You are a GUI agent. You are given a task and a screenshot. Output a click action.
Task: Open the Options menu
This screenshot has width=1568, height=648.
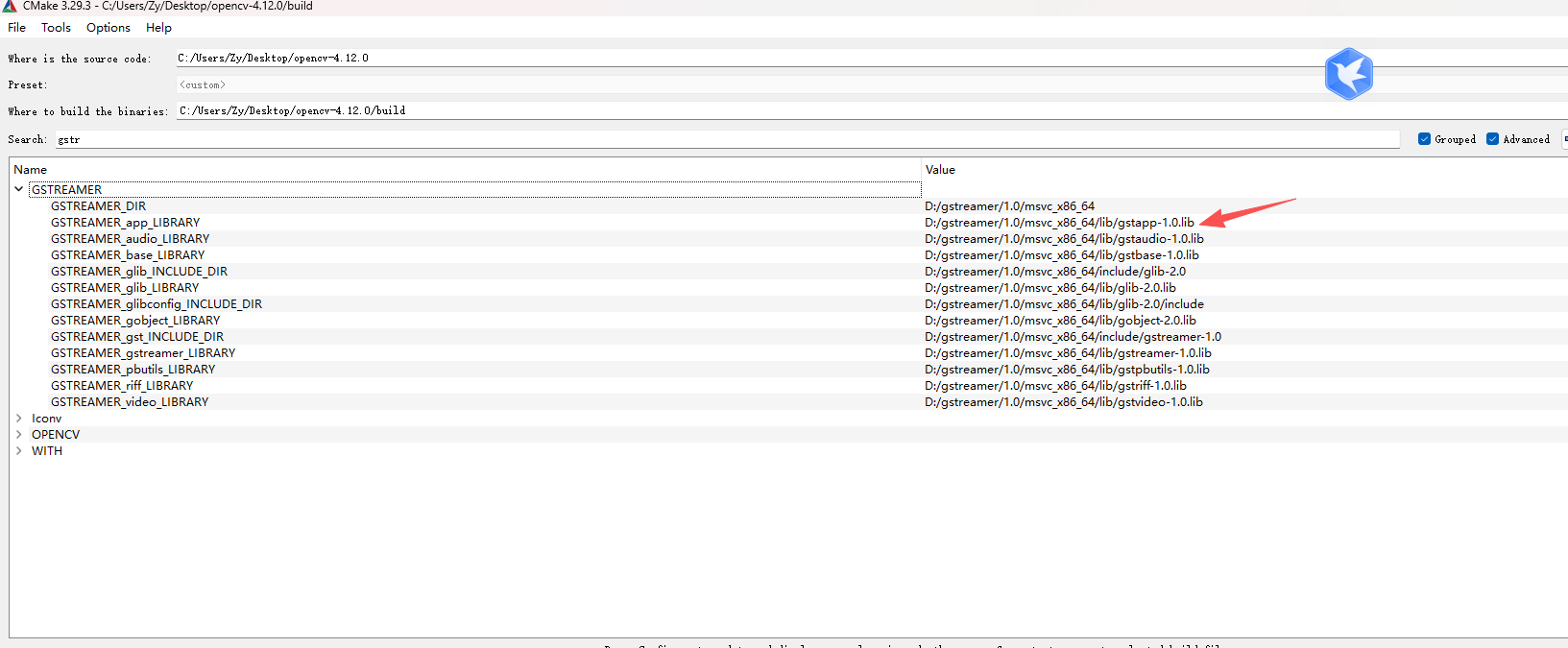109,28
